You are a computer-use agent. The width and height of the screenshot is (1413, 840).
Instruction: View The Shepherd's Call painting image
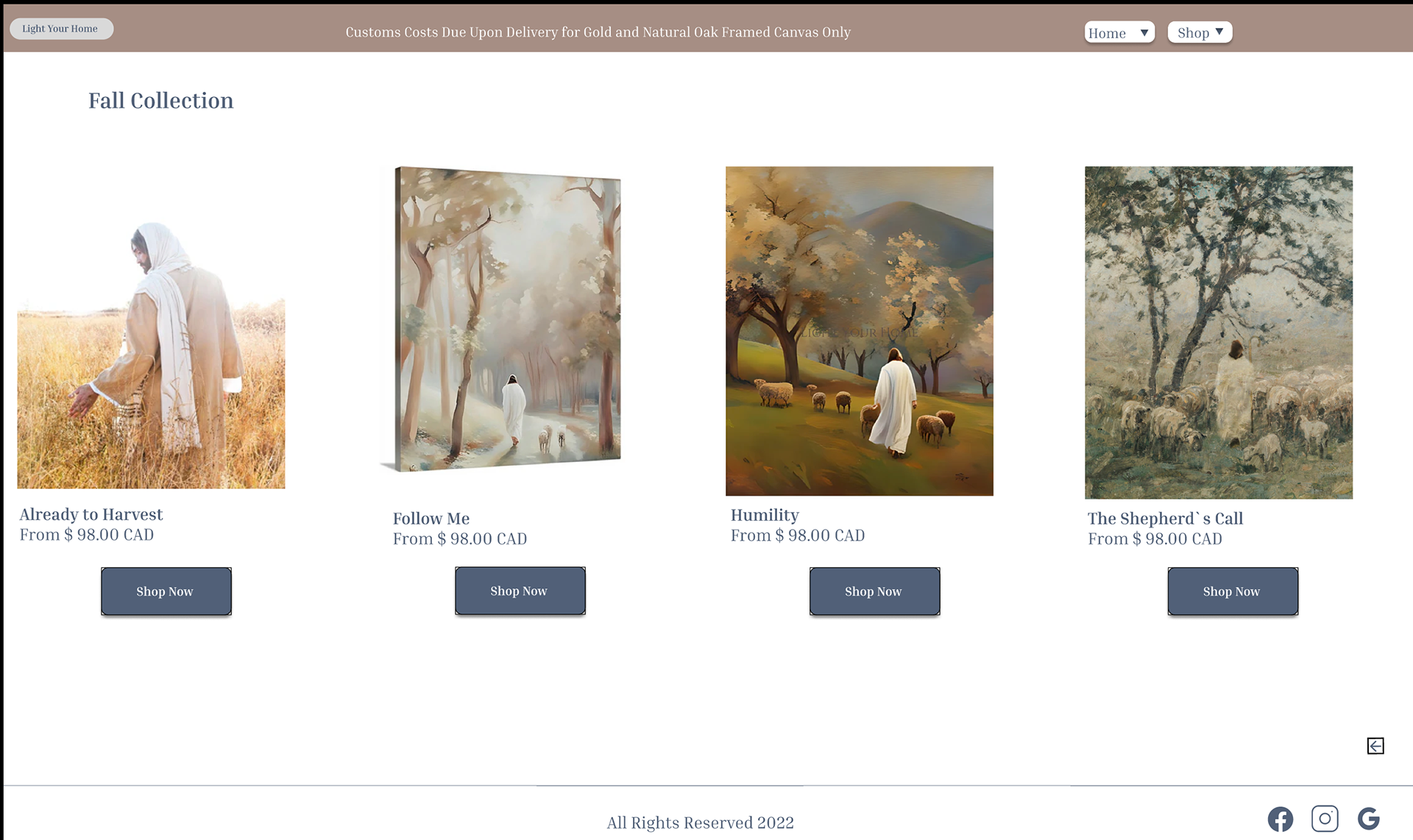pos(1219,332)
